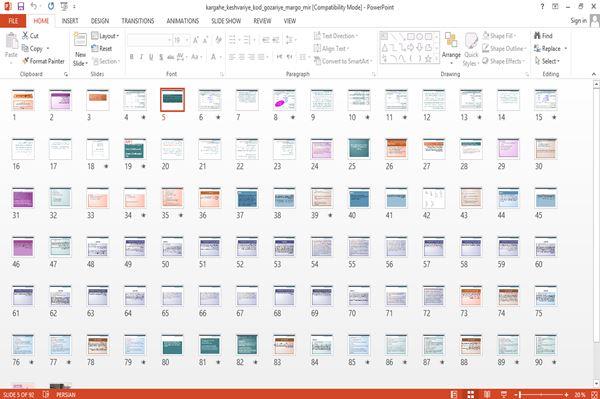The width and height of the screenshot is (600, 399).
Task: Clear all formatting with the eraser A icon
Action: (218, 40)
